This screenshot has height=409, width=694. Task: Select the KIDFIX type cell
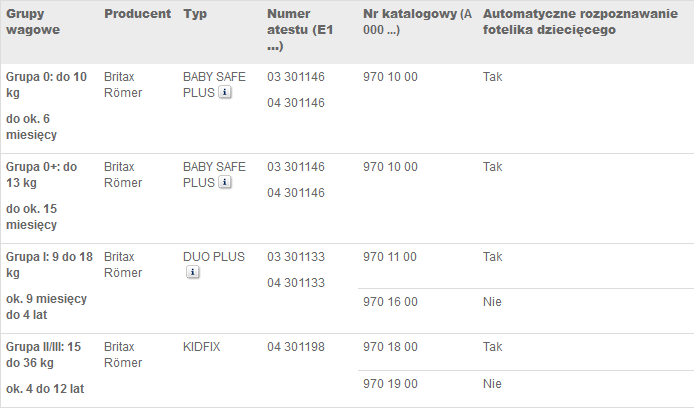point(201,347)
